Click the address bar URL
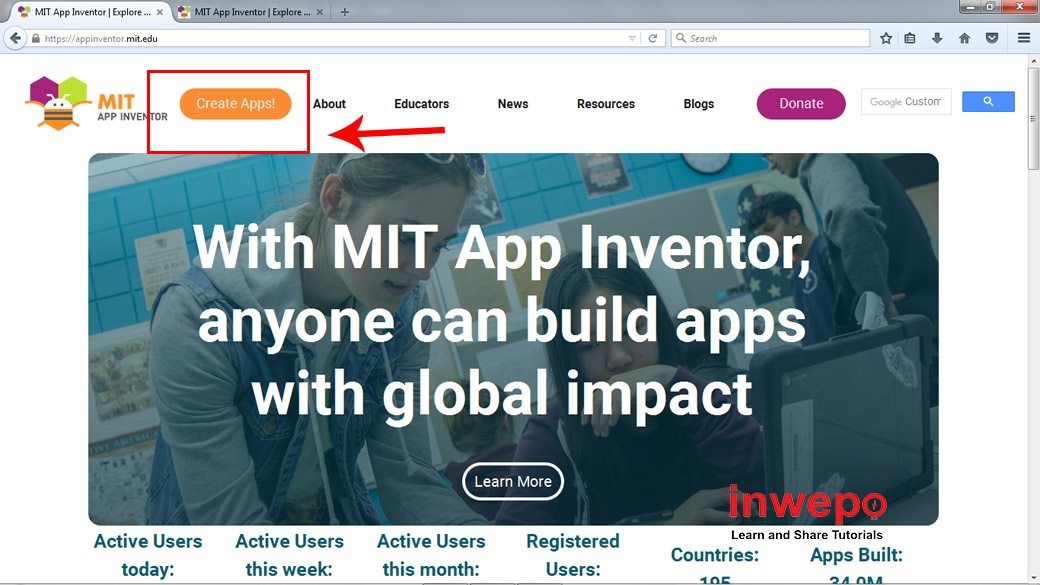 point(101,38)
